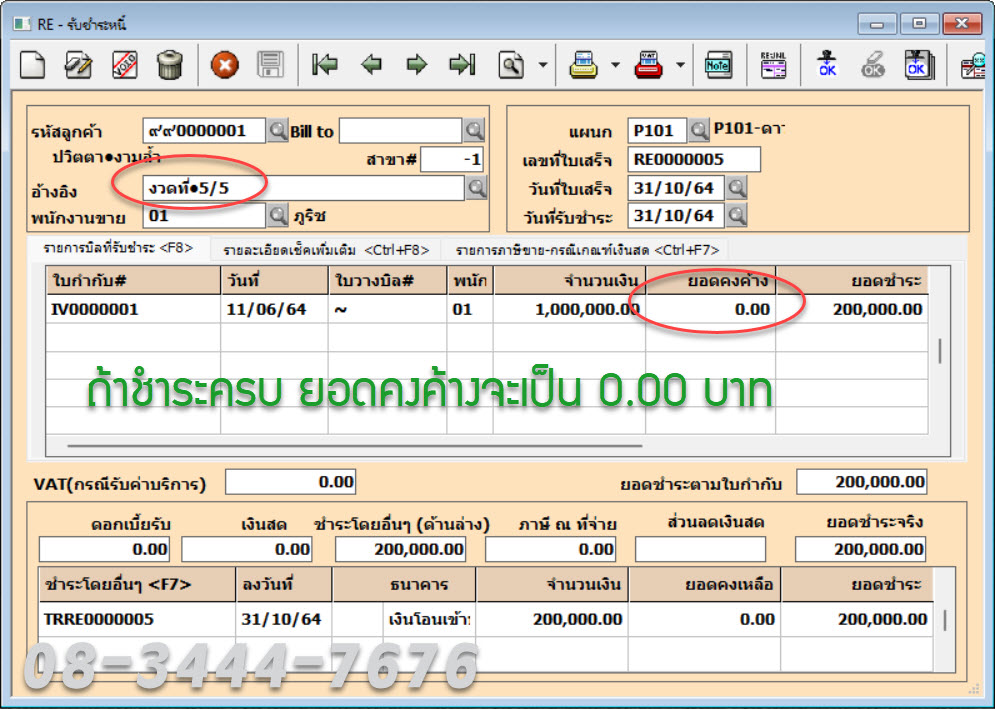Click the ชำระโดยอื่นๆ 200,000.00 field

pos(400,549)
